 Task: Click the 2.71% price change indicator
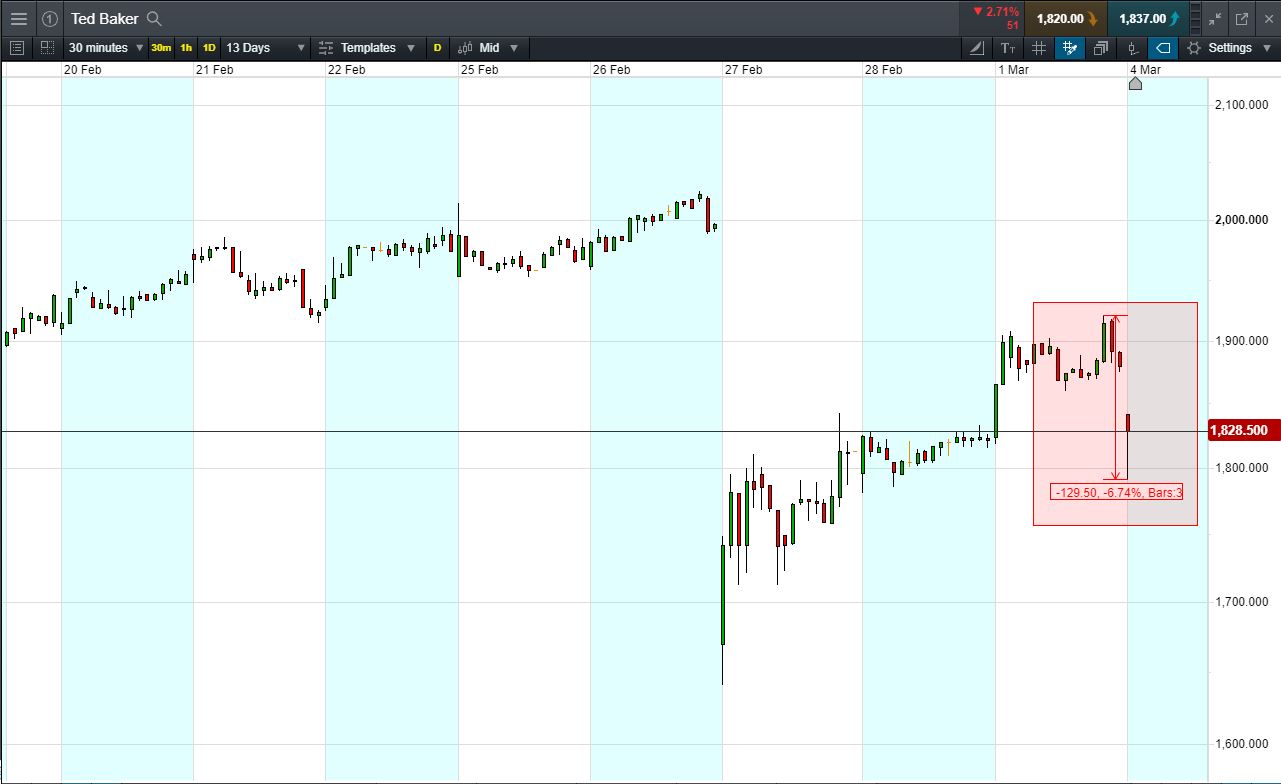pyautogui.click(x=996, y=12)
